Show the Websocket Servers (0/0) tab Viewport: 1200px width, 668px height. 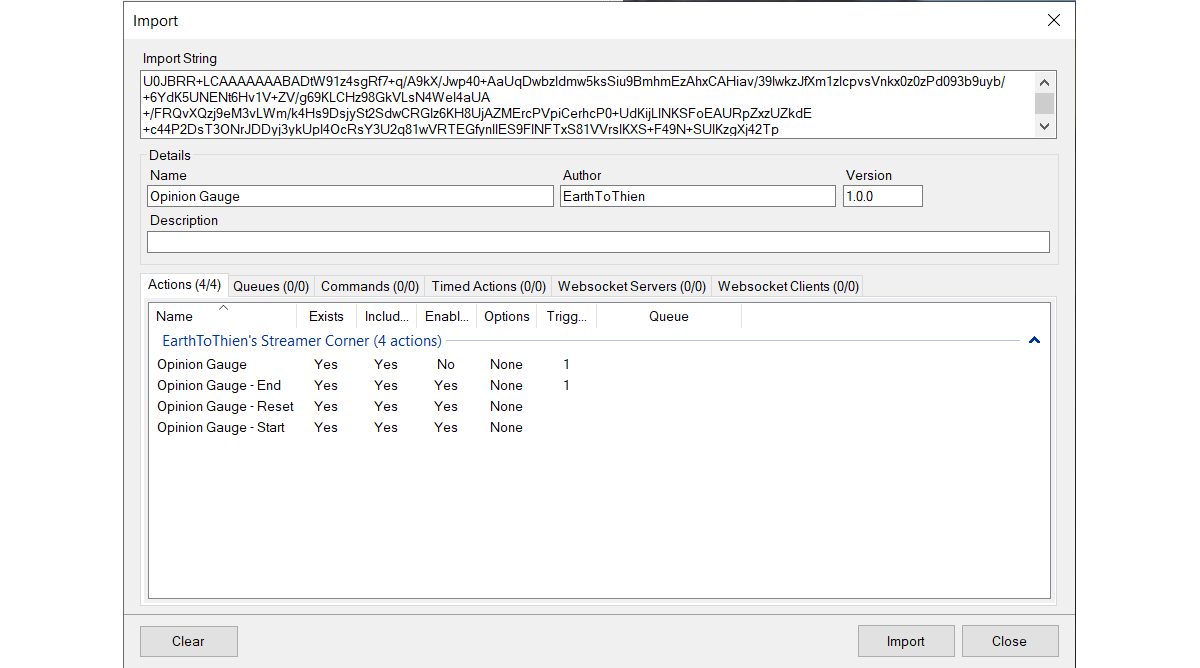(x=631, y=286)
